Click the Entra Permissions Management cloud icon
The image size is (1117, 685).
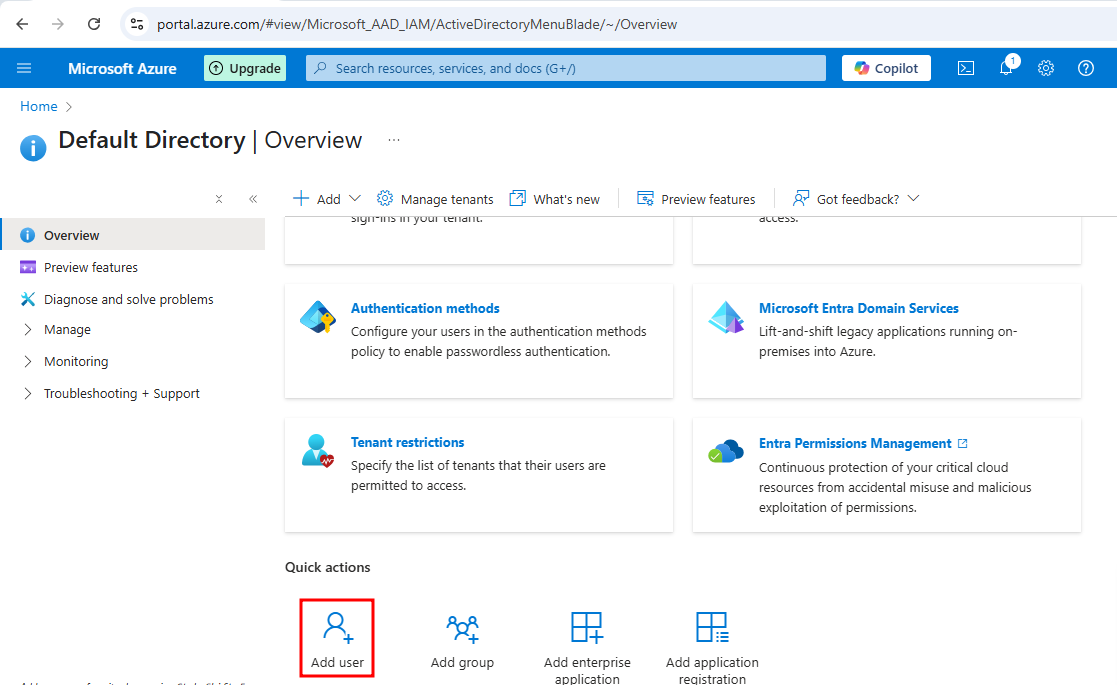[x=726, y=451]
